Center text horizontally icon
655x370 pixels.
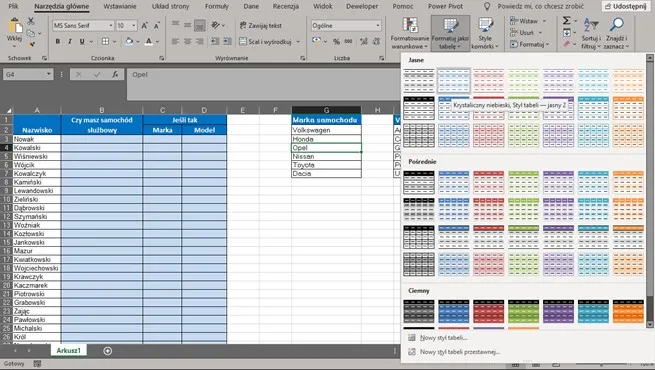point(188,41)
